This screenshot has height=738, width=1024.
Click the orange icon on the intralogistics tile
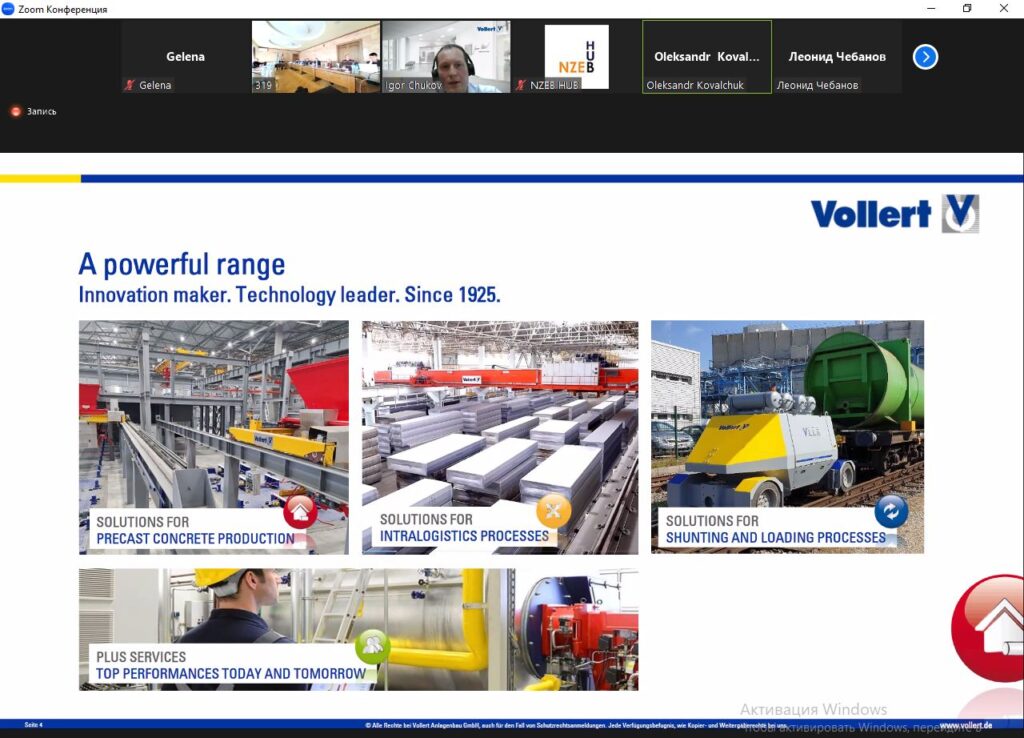[x=553, y=510]
